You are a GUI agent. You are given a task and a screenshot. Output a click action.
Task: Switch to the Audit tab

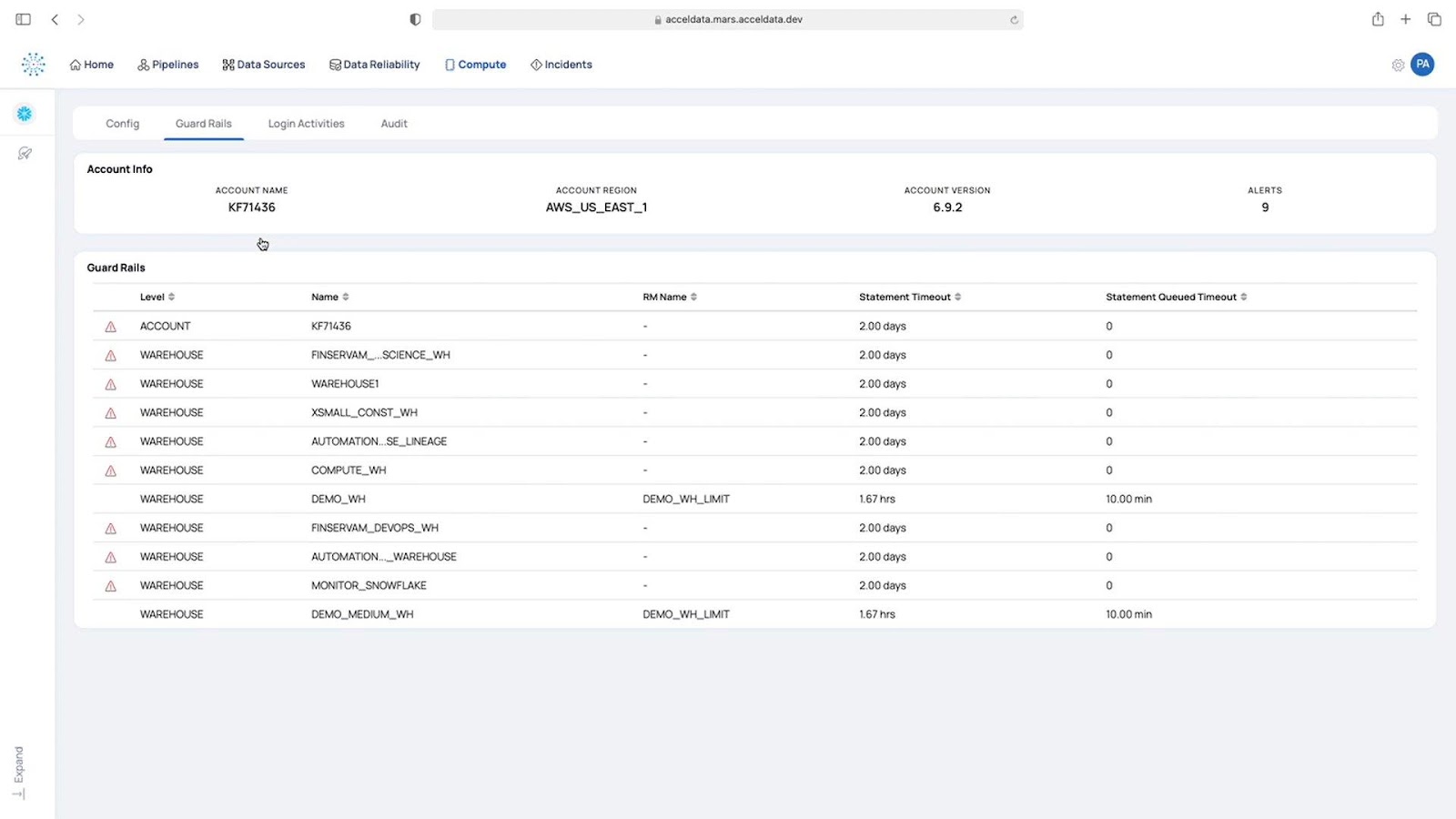coord(394,124)
